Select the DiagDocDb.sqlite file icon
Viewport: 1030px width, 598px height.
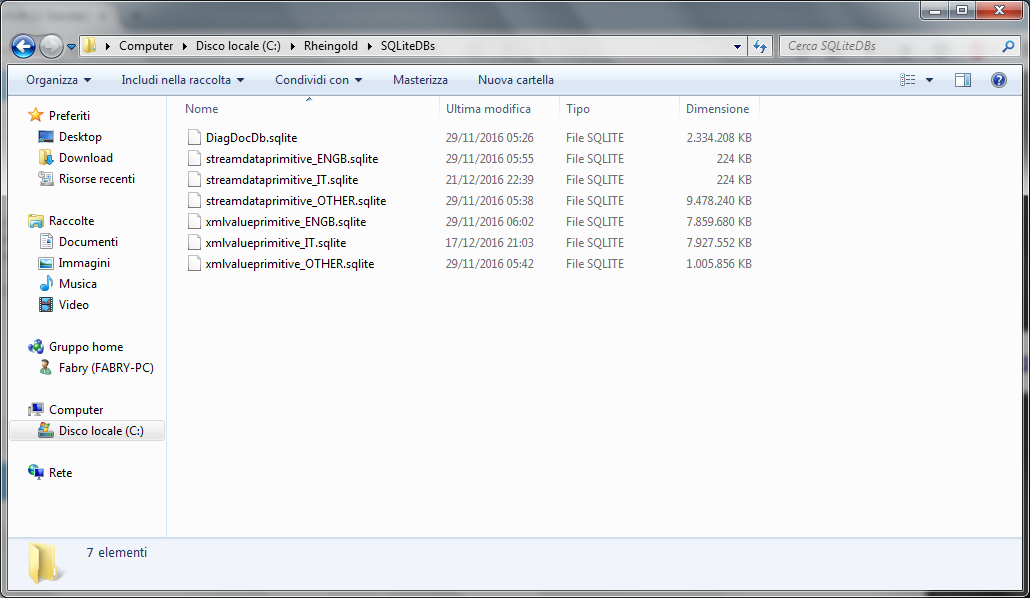click(x=195, y=138)
